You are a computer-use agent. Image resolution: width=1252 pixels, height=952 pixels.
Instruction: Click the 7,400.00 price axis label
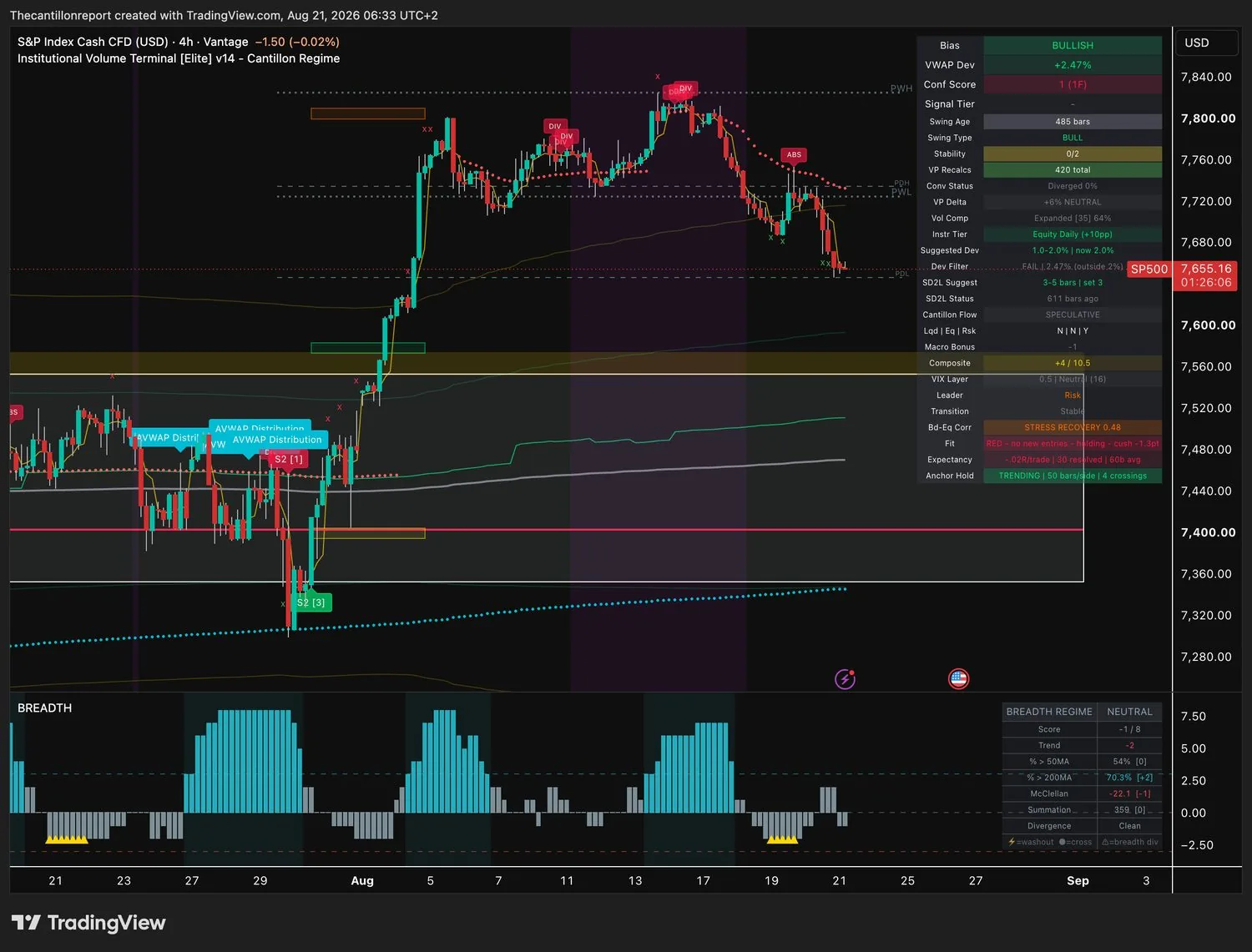[x=1208, y=532]
